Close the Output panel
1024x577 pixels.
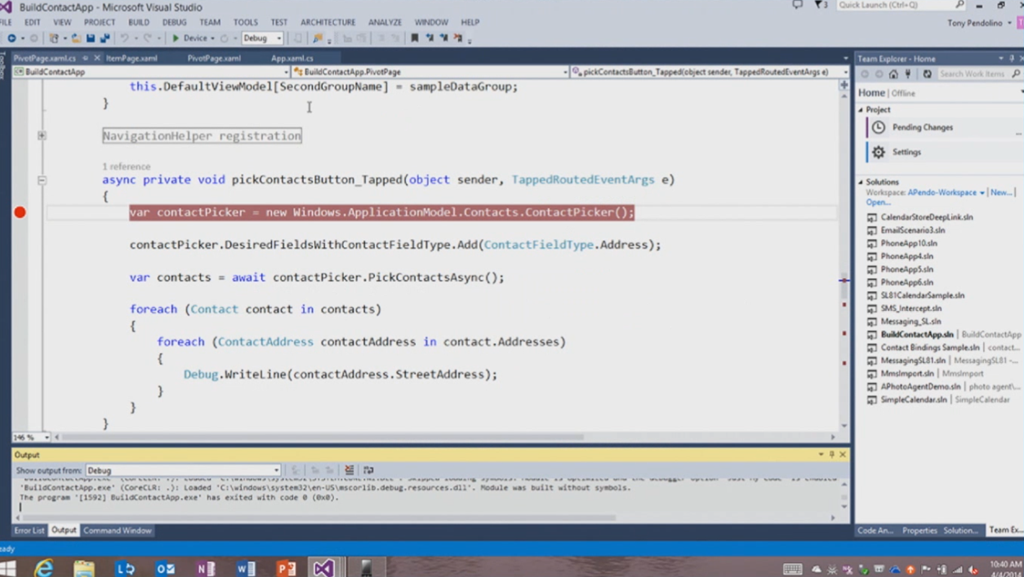pyautogui.click(x=842, y=454)
